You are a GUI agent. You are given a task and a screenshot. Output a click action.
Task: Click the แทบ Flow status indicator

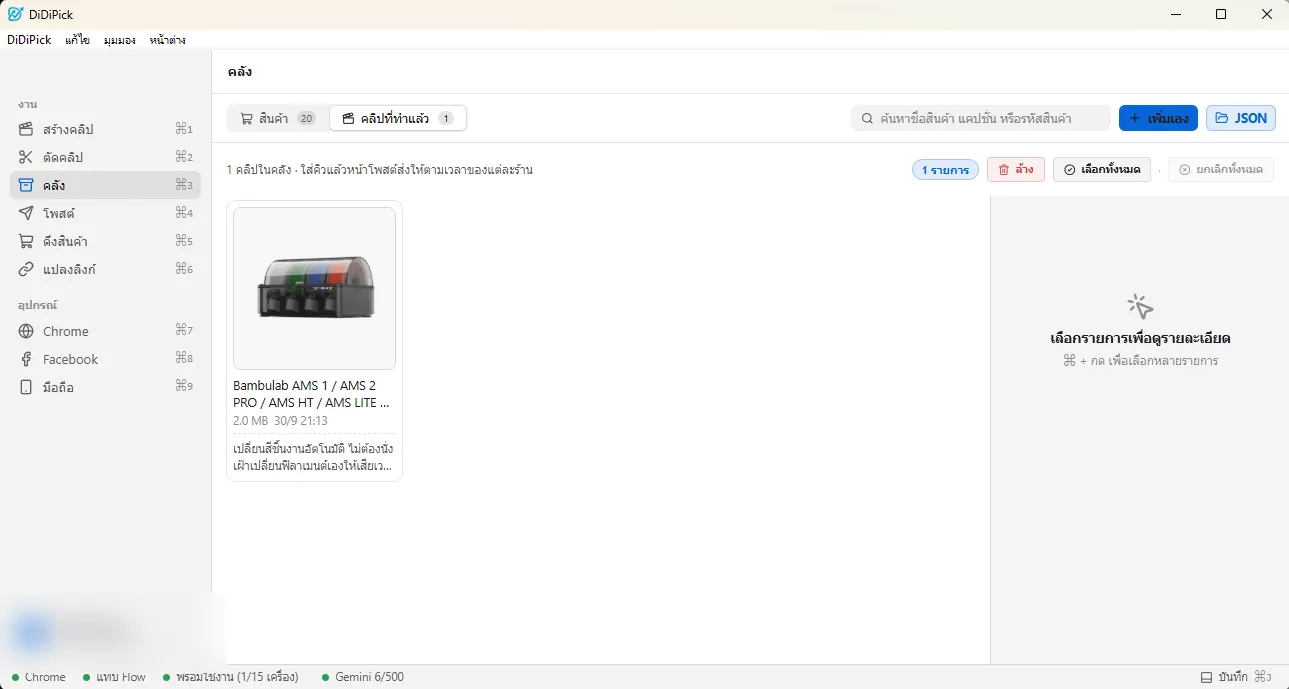click(114, 677)
